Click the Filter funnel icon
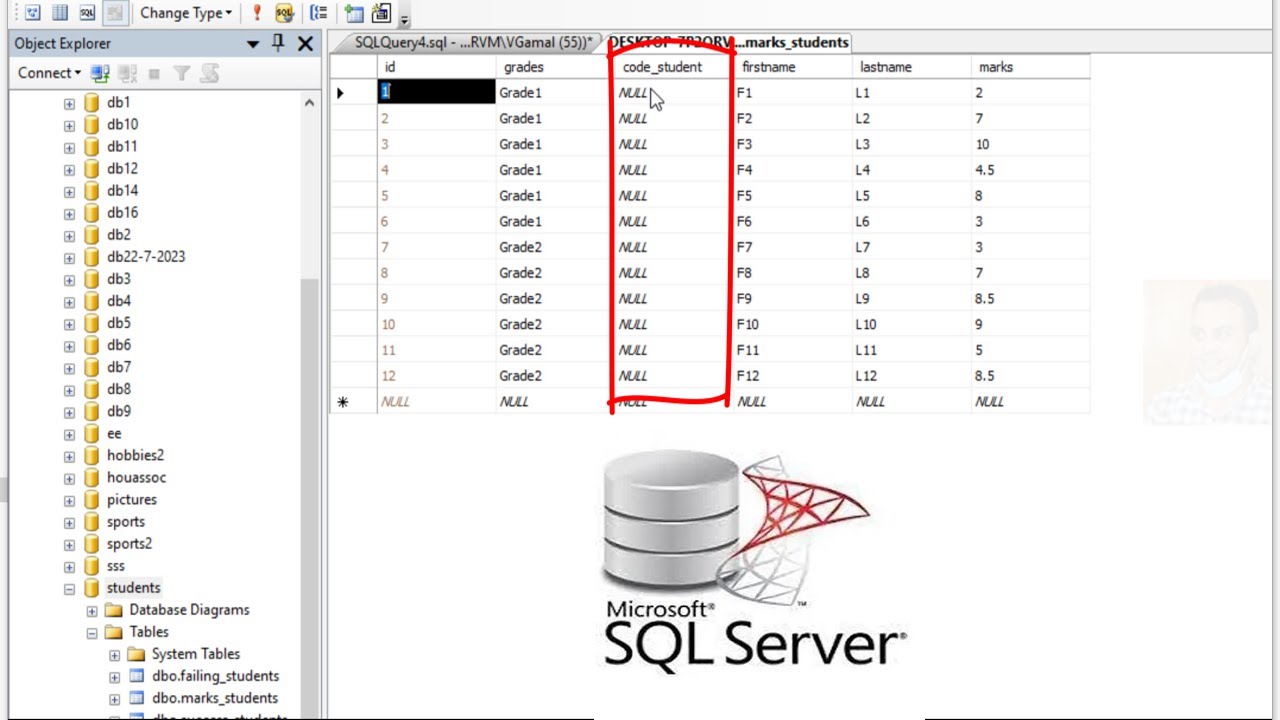Screen dimensions: 1280x720 (x=181, y=73)
